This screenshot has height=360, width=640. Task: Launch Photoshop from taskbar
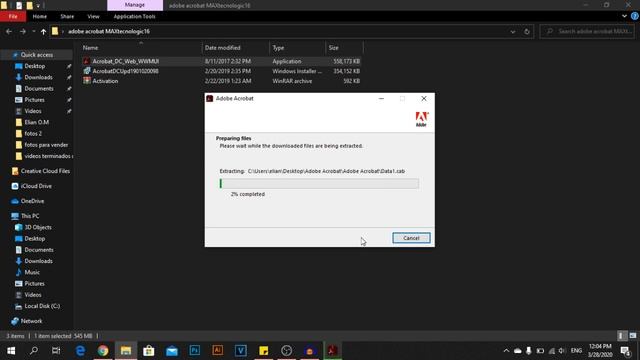[195, 351]
